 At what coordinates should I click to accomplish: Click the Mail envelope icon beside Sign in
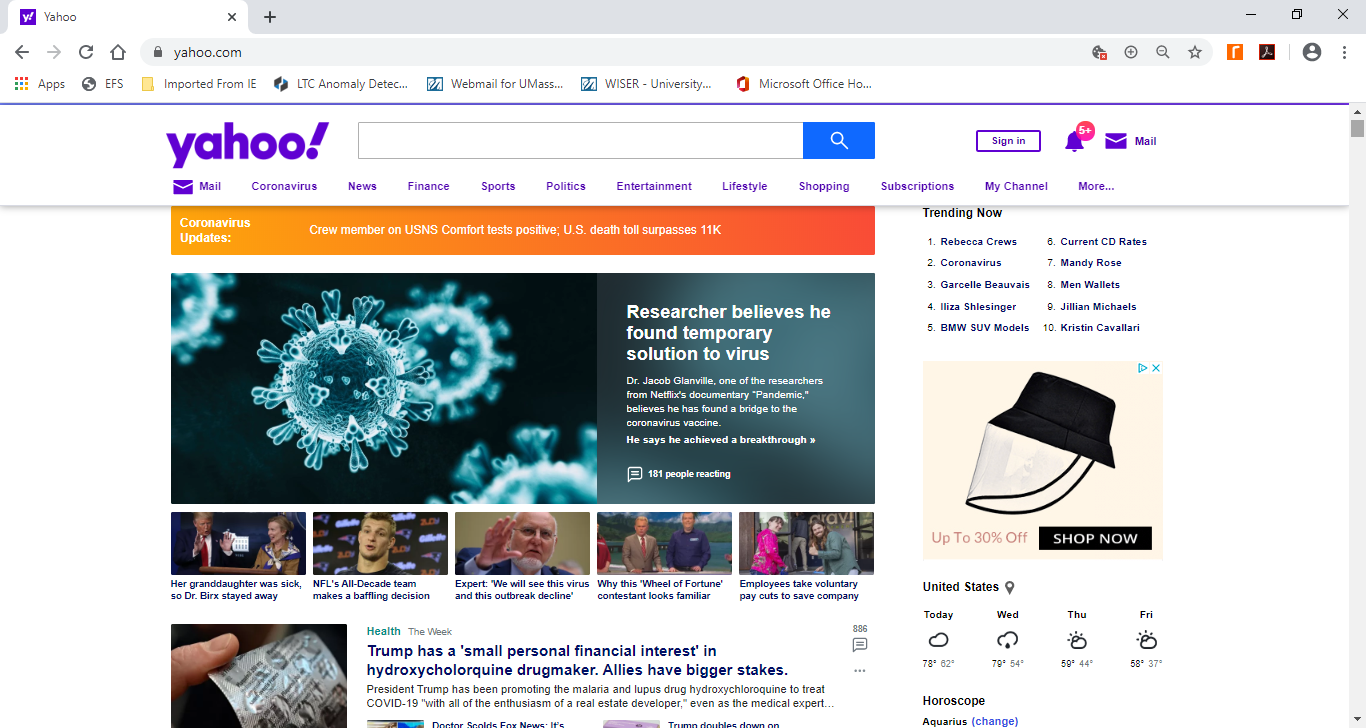pos(1116,141)
